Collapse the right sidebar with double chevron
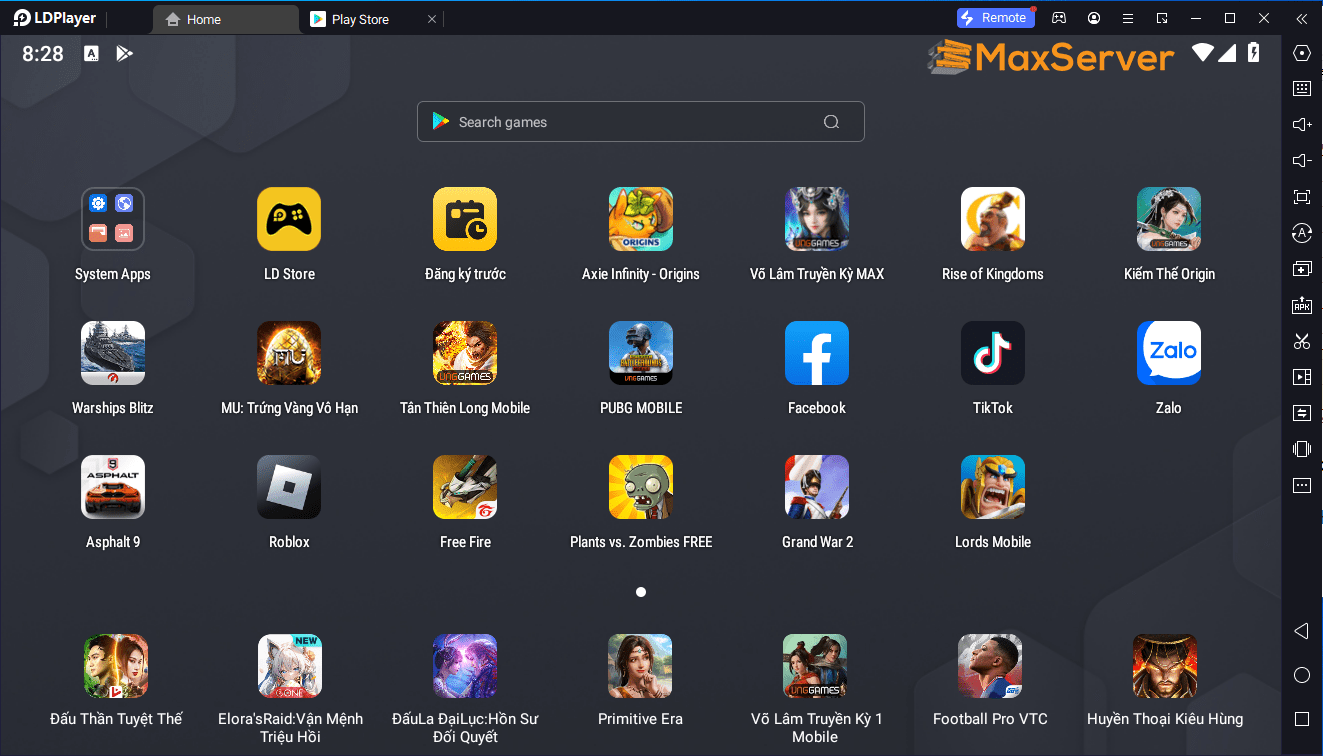 (x=1301, y=18)
